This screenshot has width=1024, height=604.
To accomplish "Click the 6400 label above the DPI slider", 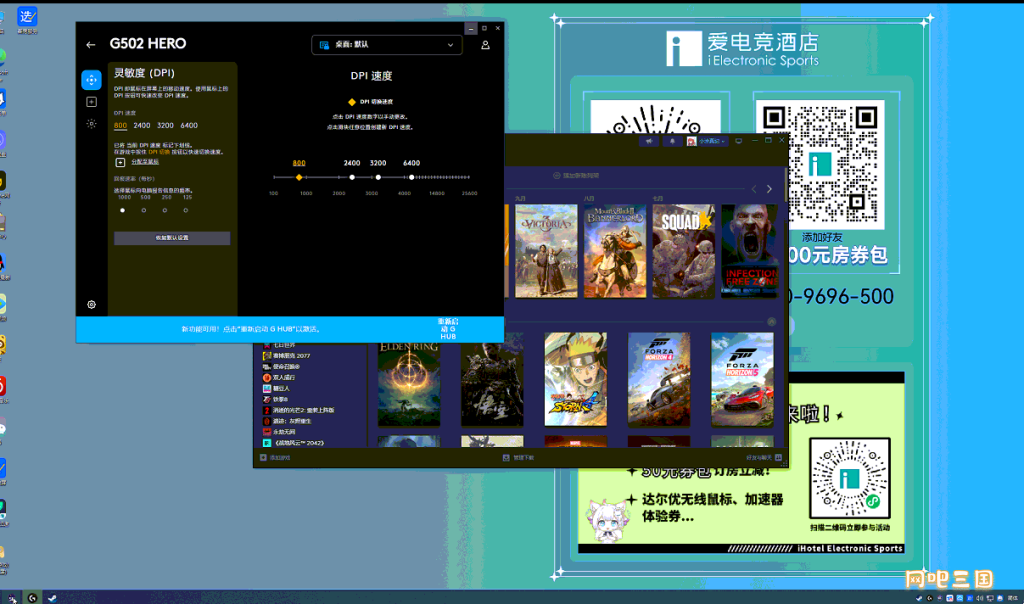I will tap(411, 163).
